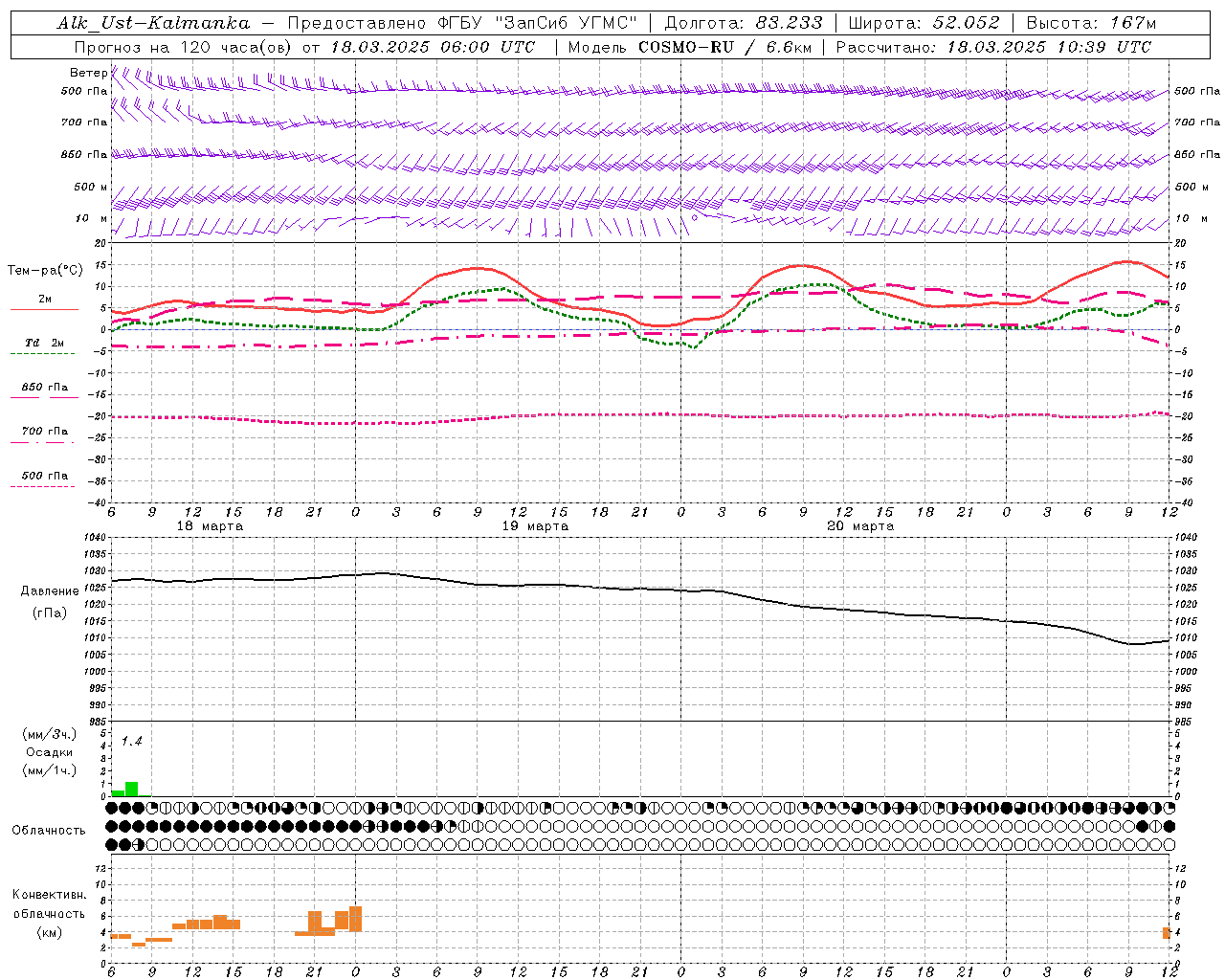
Task: Click the orange convective bar at chart's end
Action: 1167,932
